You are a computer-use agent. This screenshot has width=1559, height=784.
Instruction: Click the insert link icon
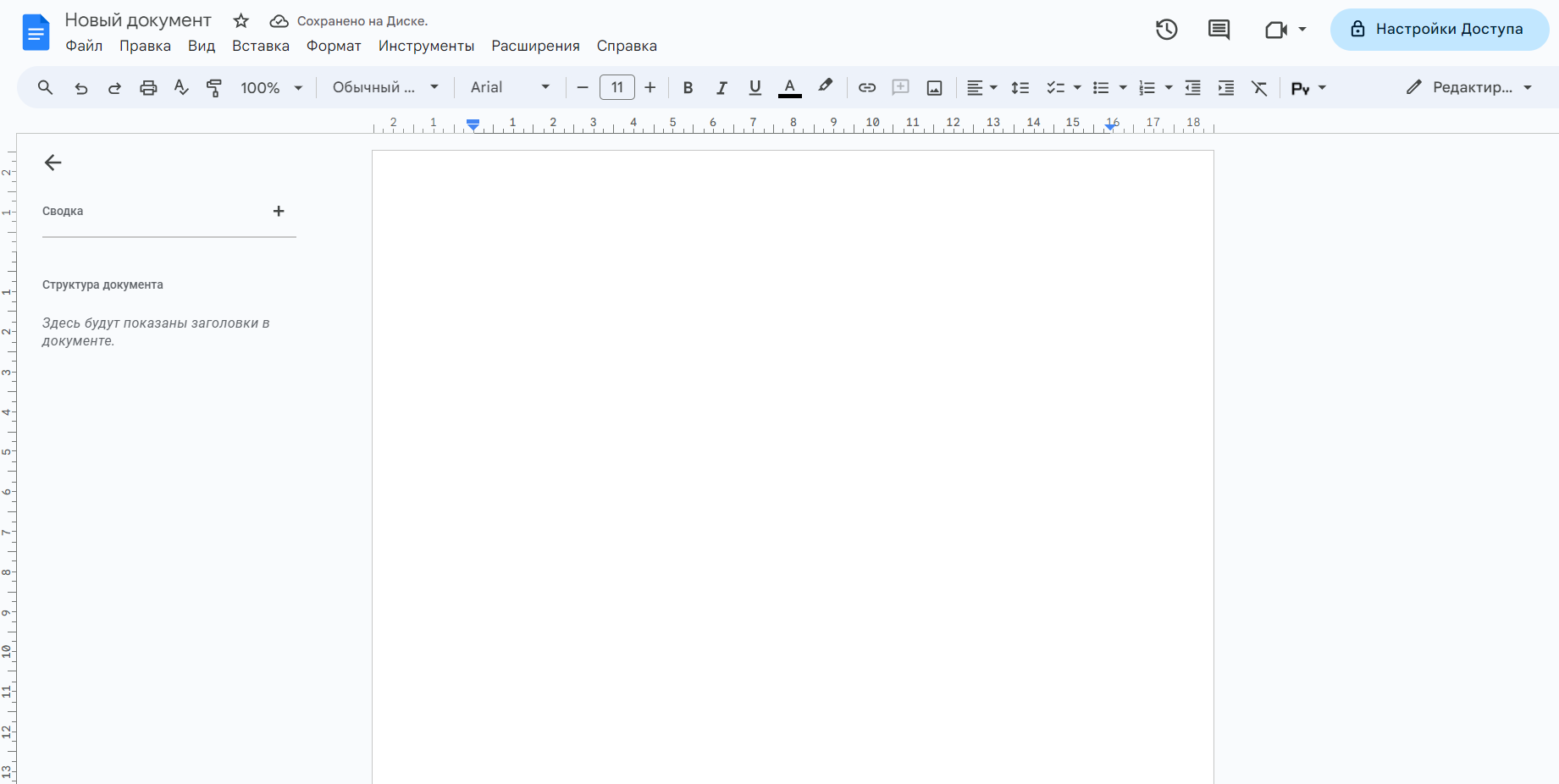click(x=866, y=88)
